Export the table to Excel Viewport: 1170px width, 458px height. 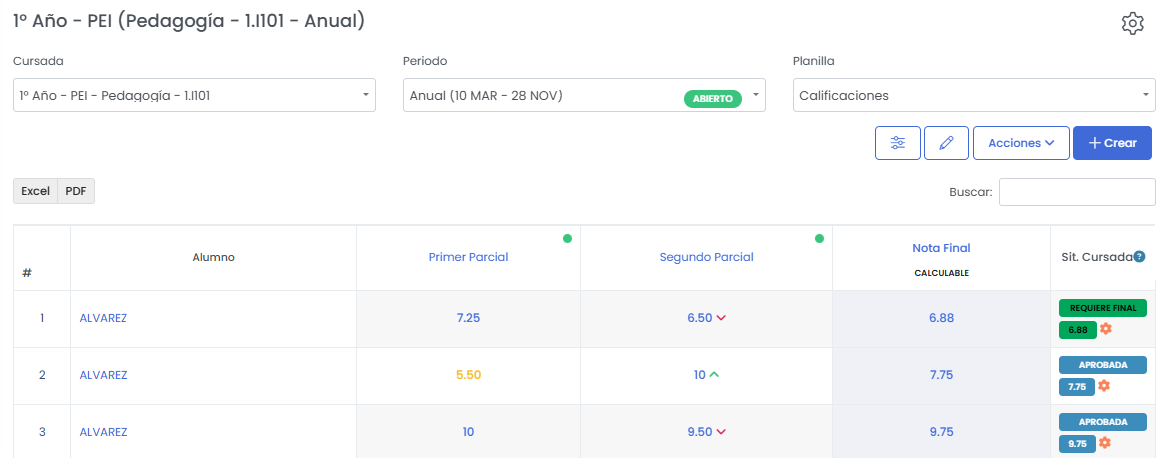click(36, 191)
